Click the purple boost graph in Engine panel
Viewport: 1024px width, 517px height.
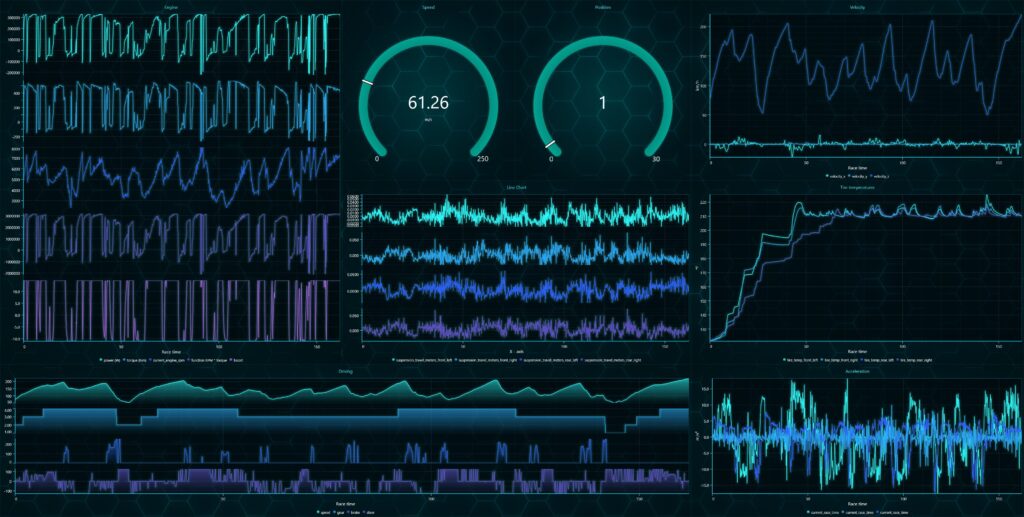(182, 311)
